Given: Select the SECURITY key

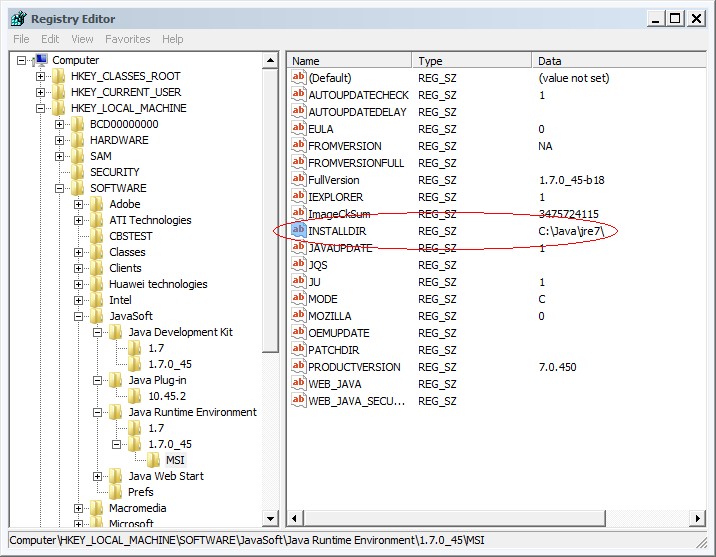Looking at the screenshot, I should pos(115,172).
